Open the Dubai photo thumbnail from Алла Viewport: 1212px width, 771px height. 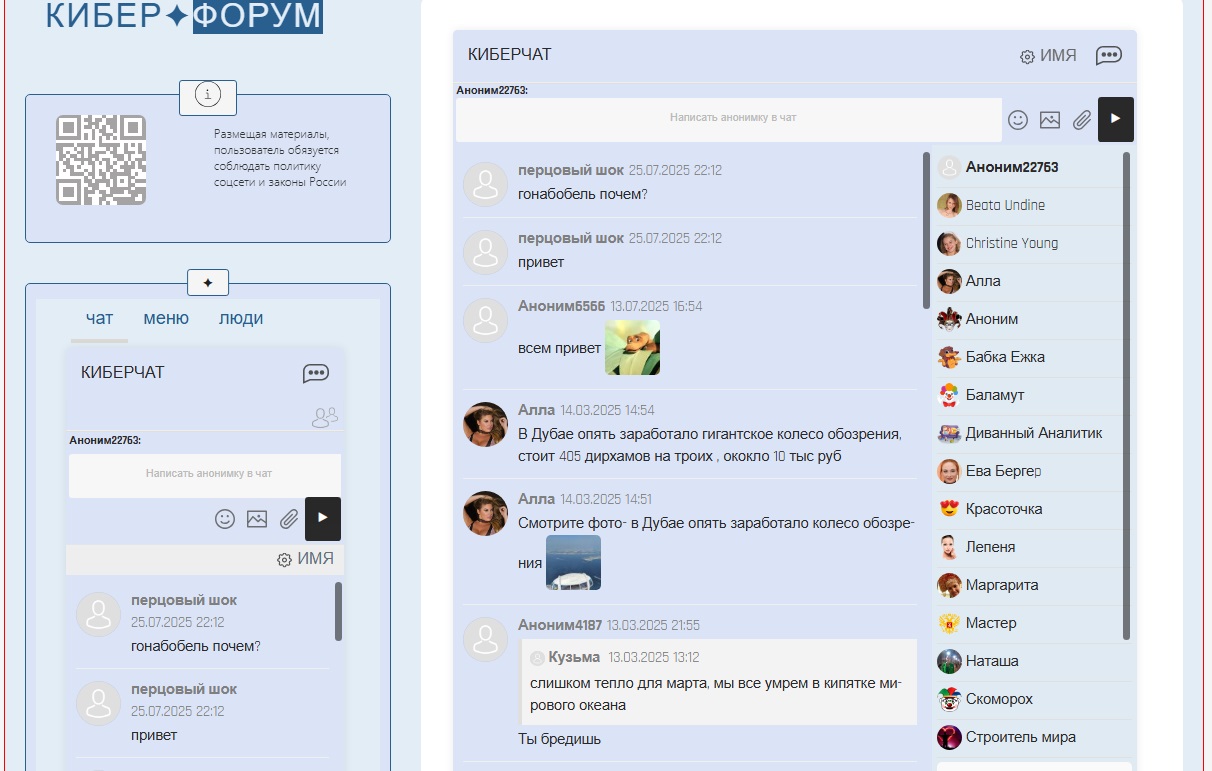tap(573, 562)
